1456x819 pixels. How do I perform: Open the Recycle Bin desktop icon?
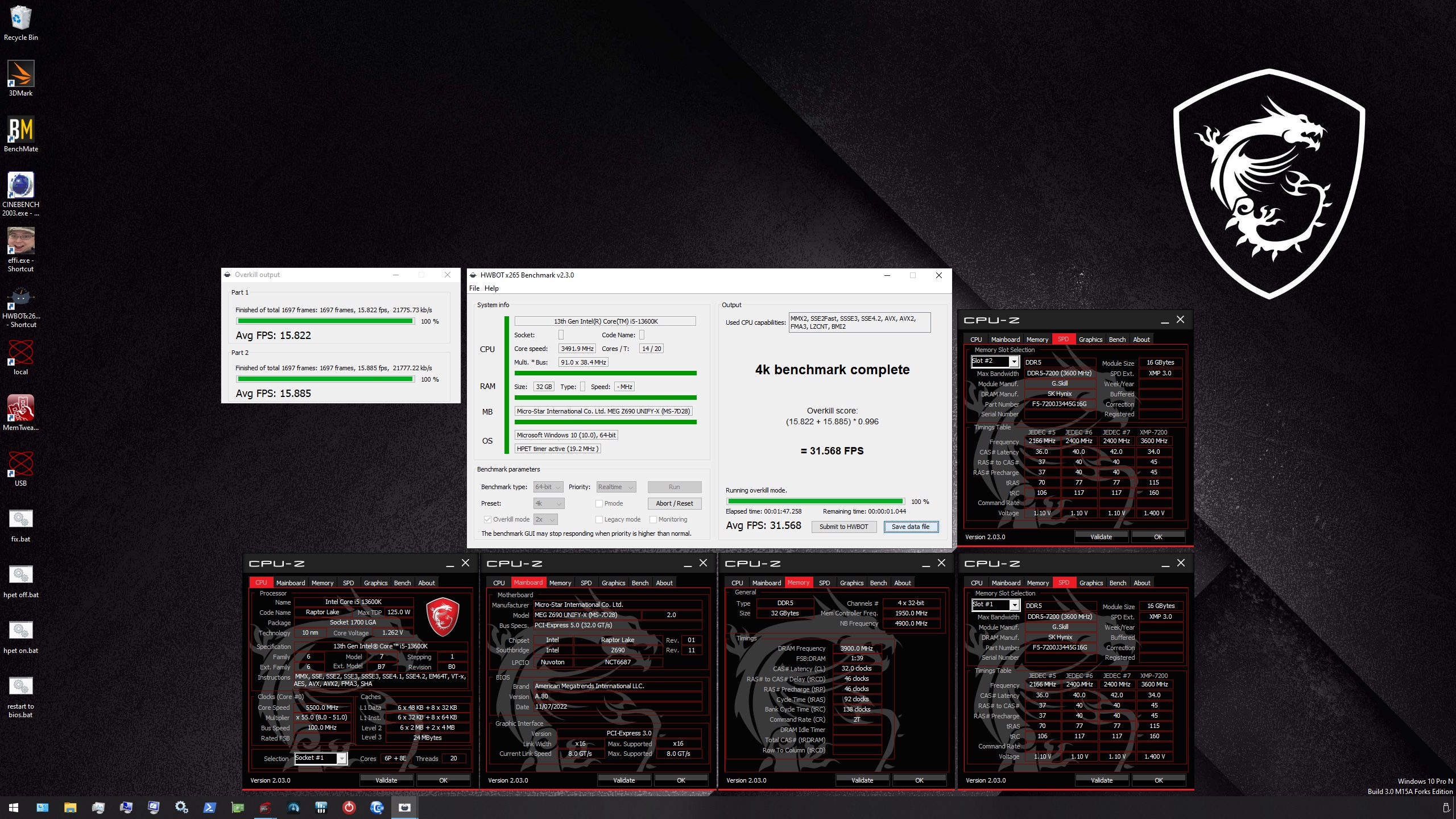pos(20,23)
